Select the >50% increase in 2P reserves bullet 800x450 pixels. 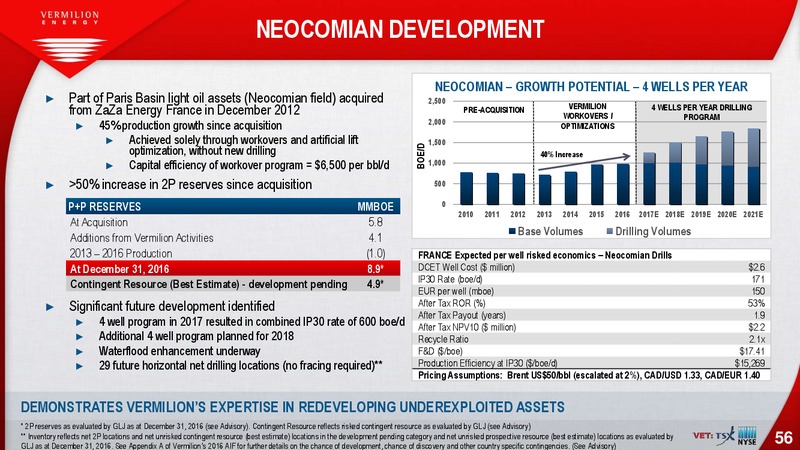190,185
